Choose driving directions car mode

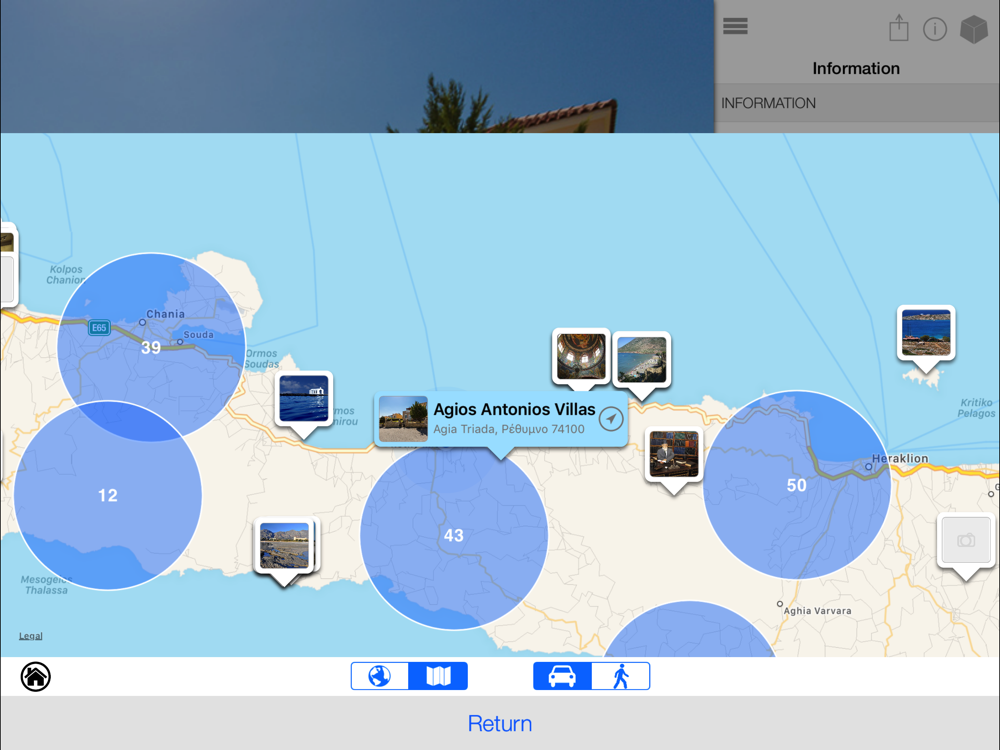tap(562, 676)
